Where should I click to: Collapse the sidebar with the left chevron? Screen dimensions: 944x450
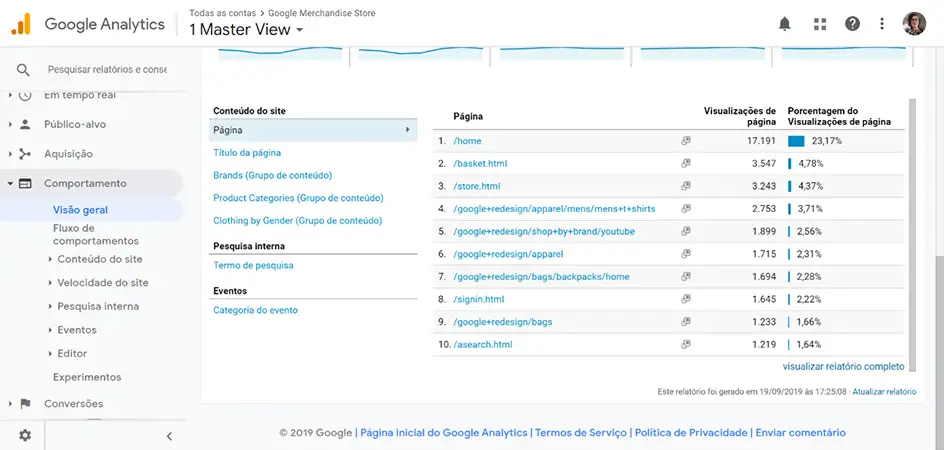click(x=169, y=436)
